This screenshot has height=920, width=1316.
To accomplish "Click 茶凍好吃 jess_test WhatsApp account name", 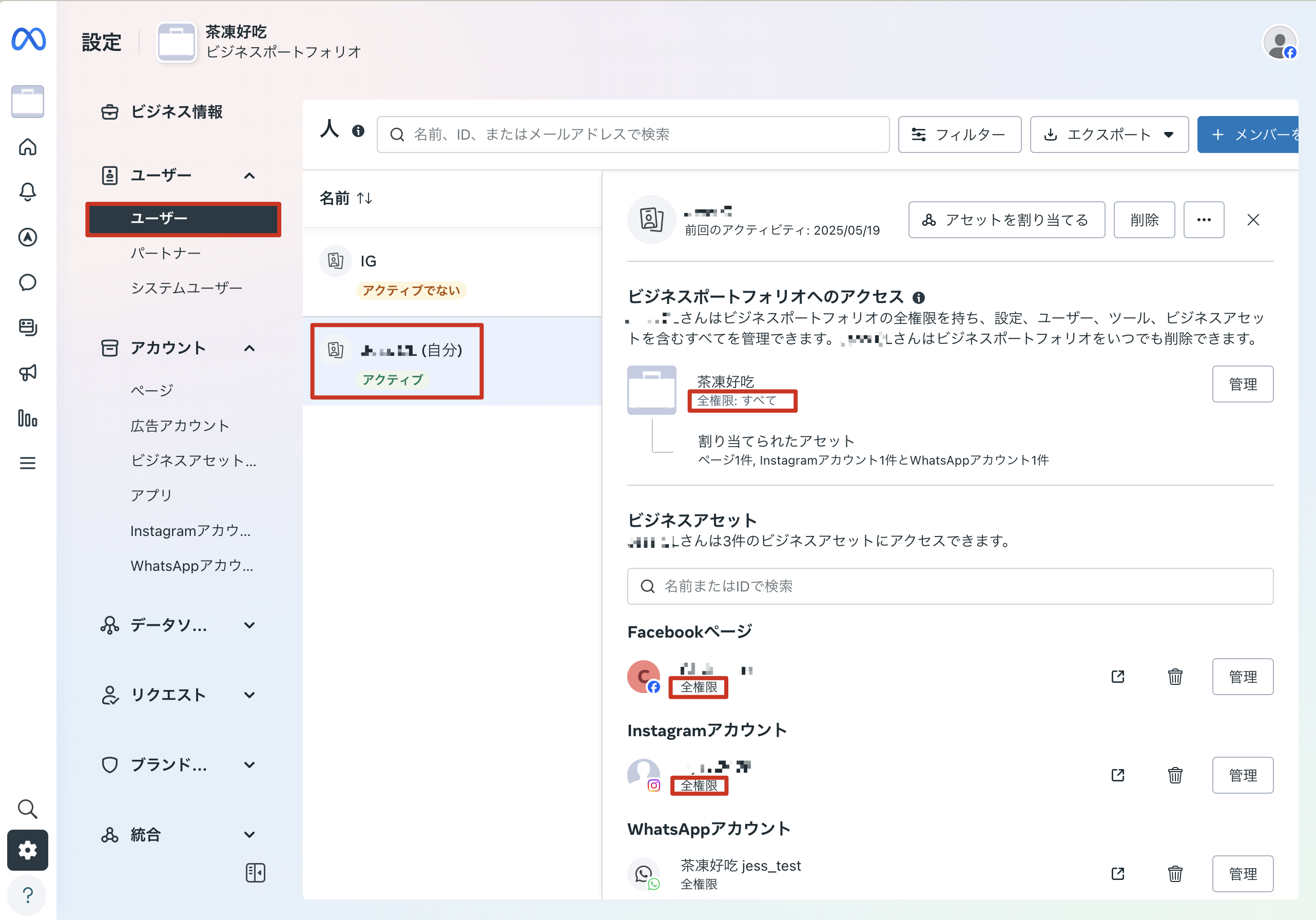I will click(741, 866).
